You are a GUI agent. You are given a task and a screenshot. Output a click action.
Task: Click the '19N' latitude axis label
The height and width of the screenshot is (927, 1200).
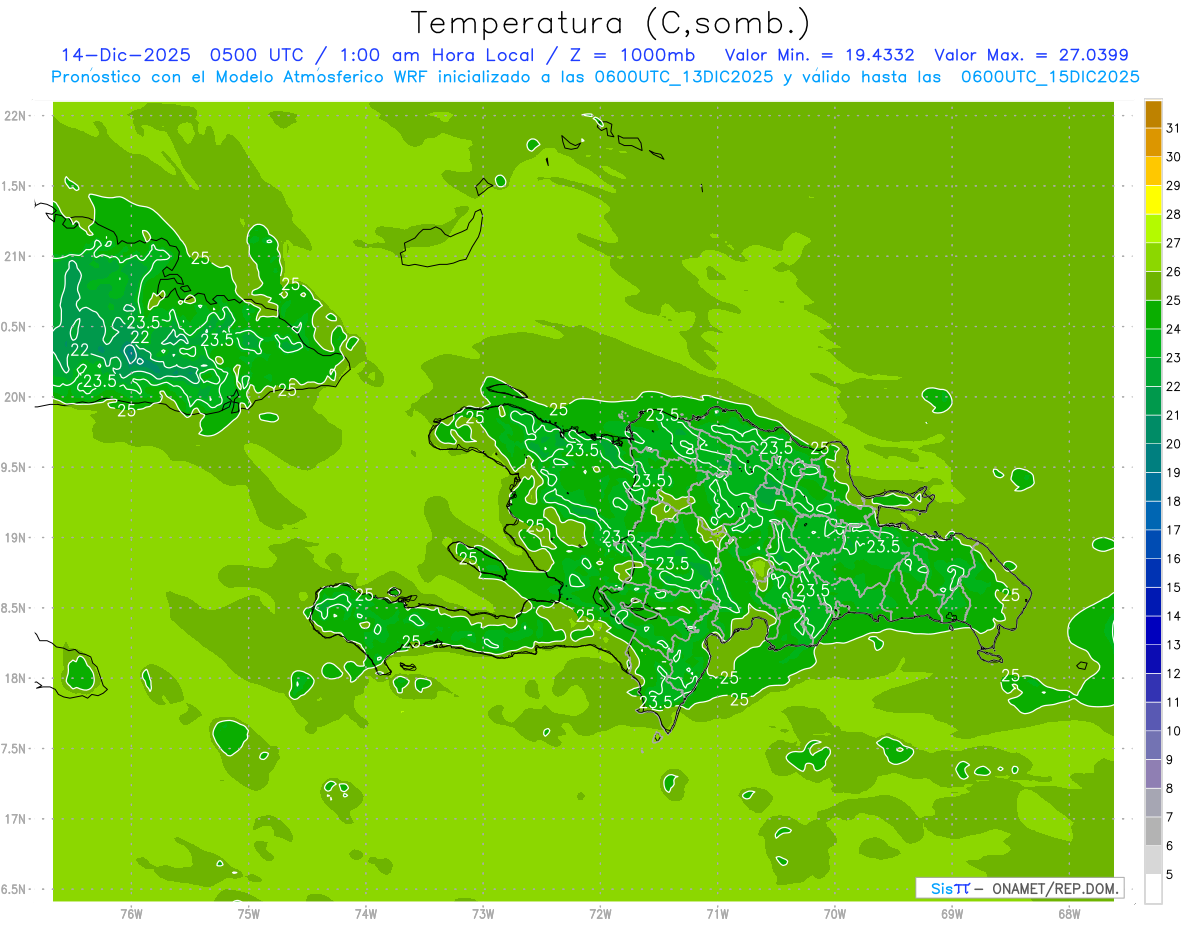click(15, 538)
